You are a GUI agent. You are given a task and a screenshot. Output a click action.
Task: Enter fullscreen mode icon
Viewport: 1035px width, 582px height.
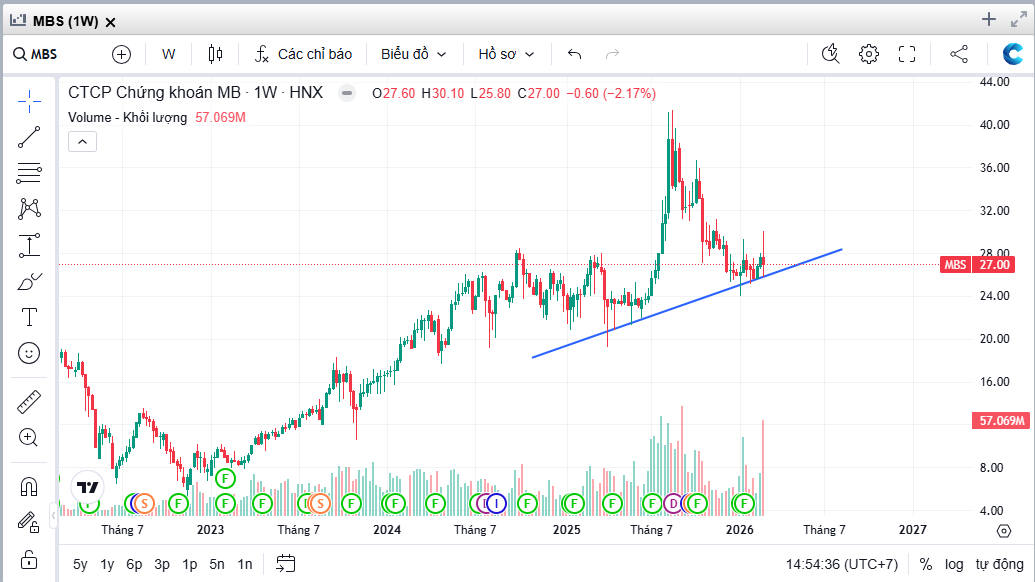(907, 54)
